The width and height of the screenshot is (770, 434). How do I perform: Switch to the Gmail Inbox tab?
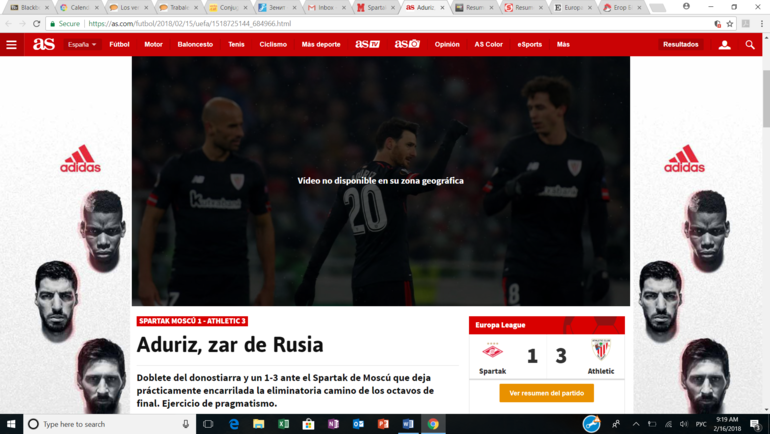tap(327, 7)
